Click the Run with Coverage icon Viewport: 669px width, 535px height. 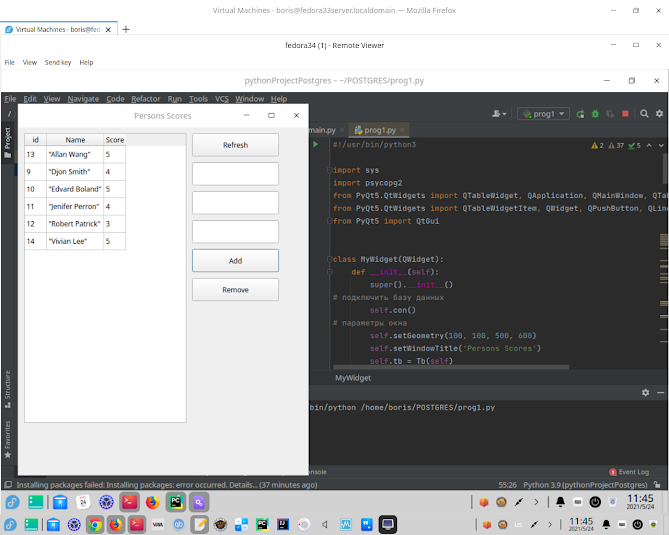610,114
